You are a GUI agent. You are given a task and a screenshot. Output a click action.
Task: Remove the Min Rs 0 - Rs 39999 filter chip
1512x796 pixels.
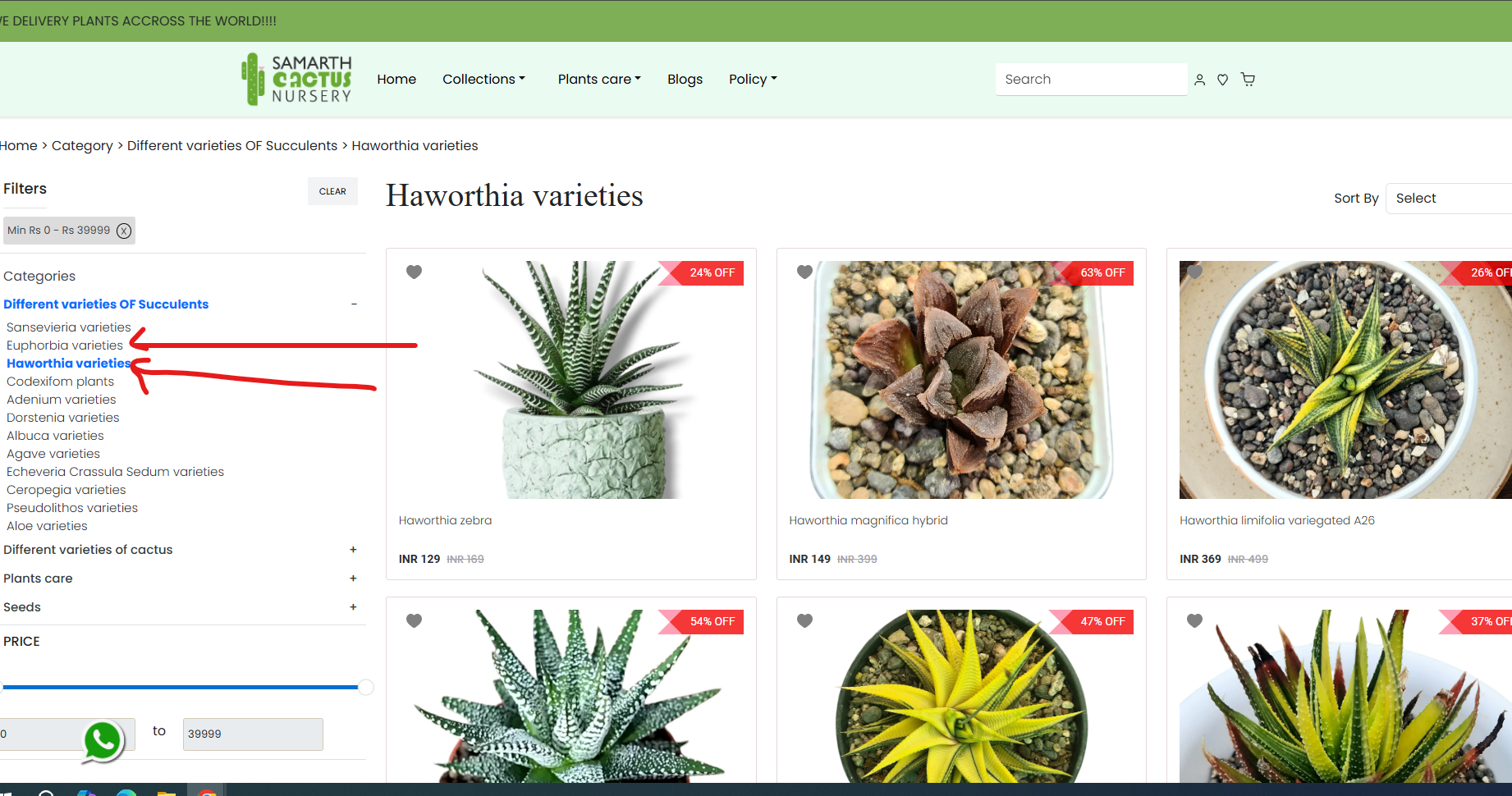(x=124, y=231)
